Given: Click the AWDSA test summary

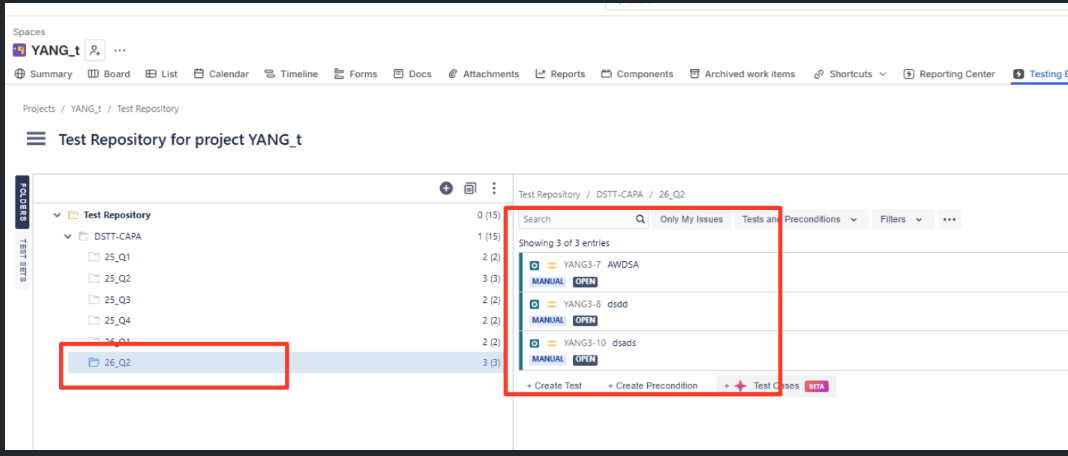Looking at the screenshot, I should coord(623,265).
